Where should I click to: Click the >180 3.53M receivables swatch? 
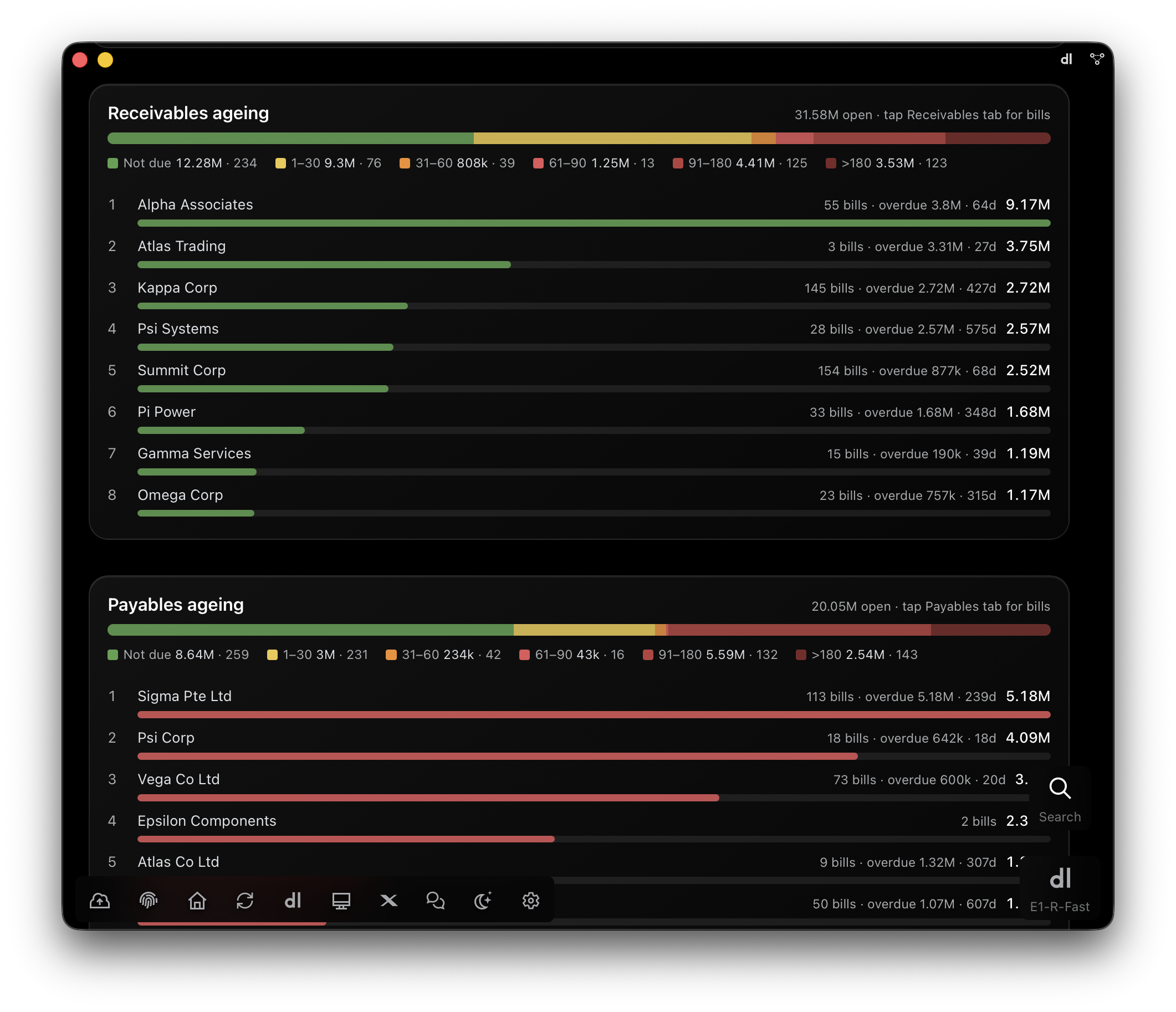pyautogui.click(x=831, y=163)
